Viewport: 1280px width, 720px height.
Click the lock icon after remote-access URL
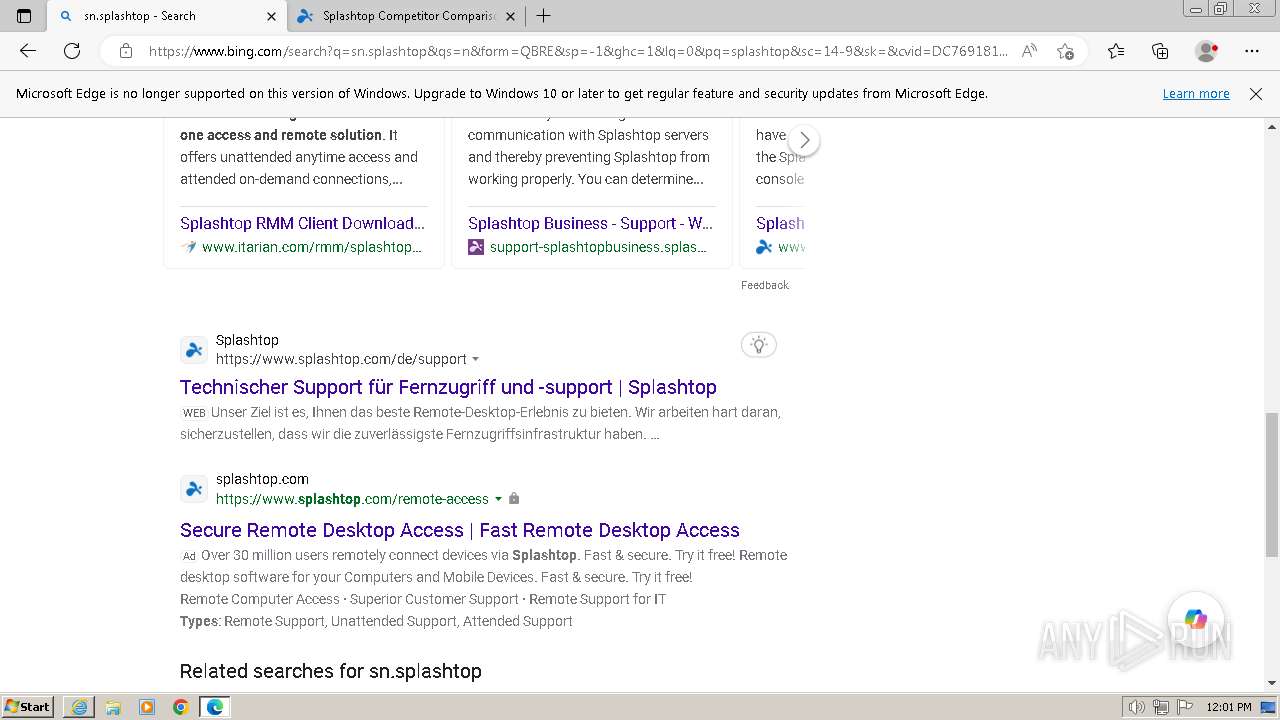514,499
